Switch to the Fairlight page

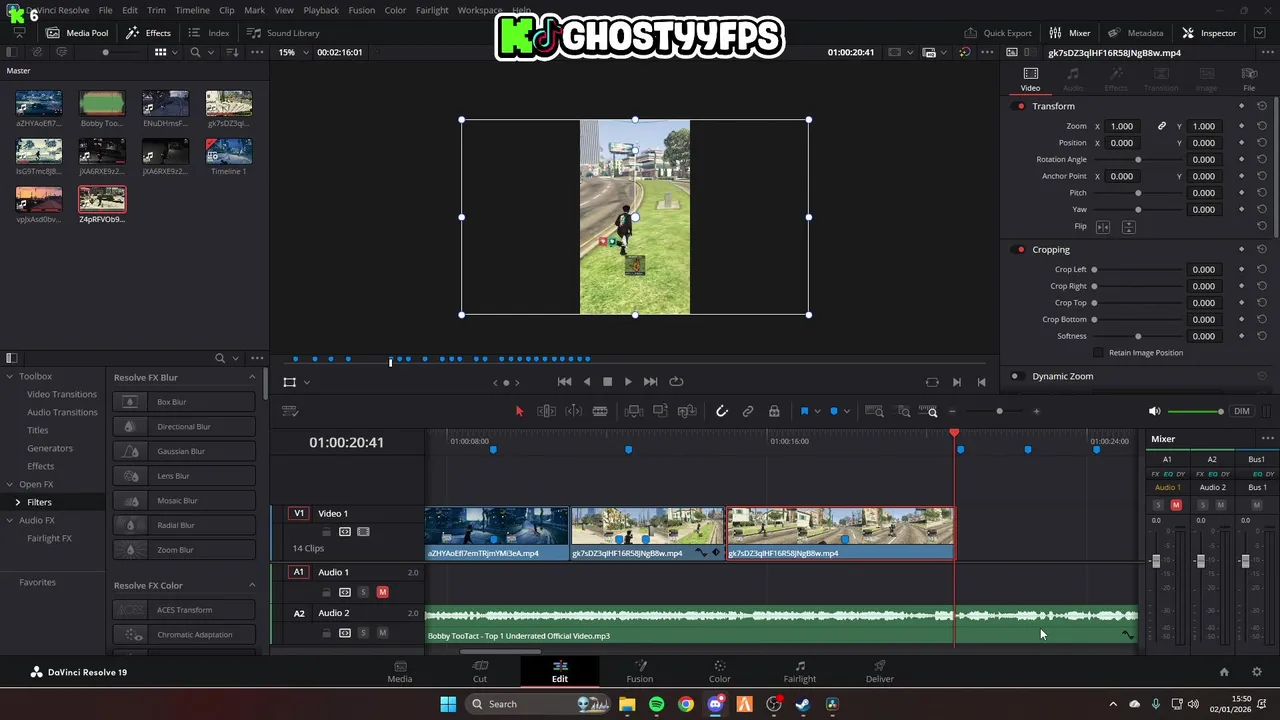pyautogui.click(x=800, y=671)
